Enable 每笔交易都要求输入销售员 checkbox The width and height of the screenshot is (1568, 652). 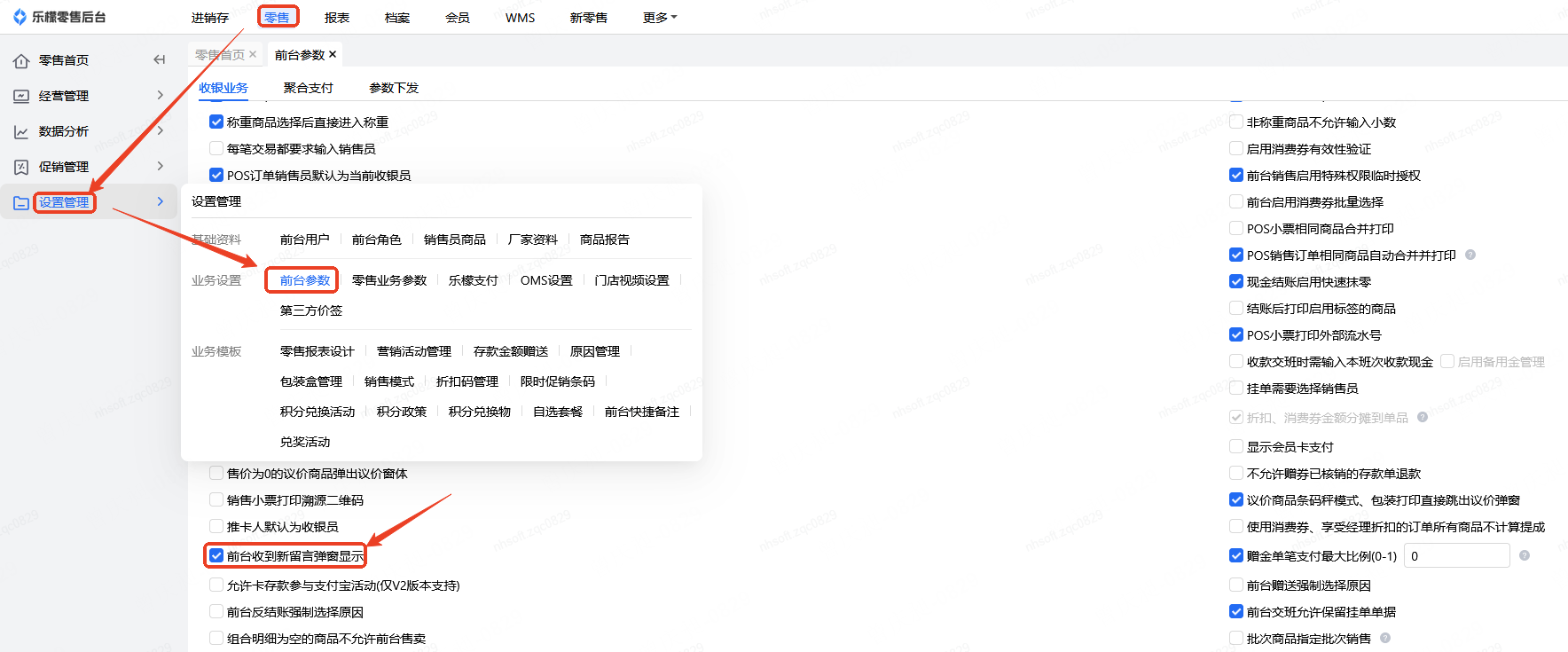(216, 148)
